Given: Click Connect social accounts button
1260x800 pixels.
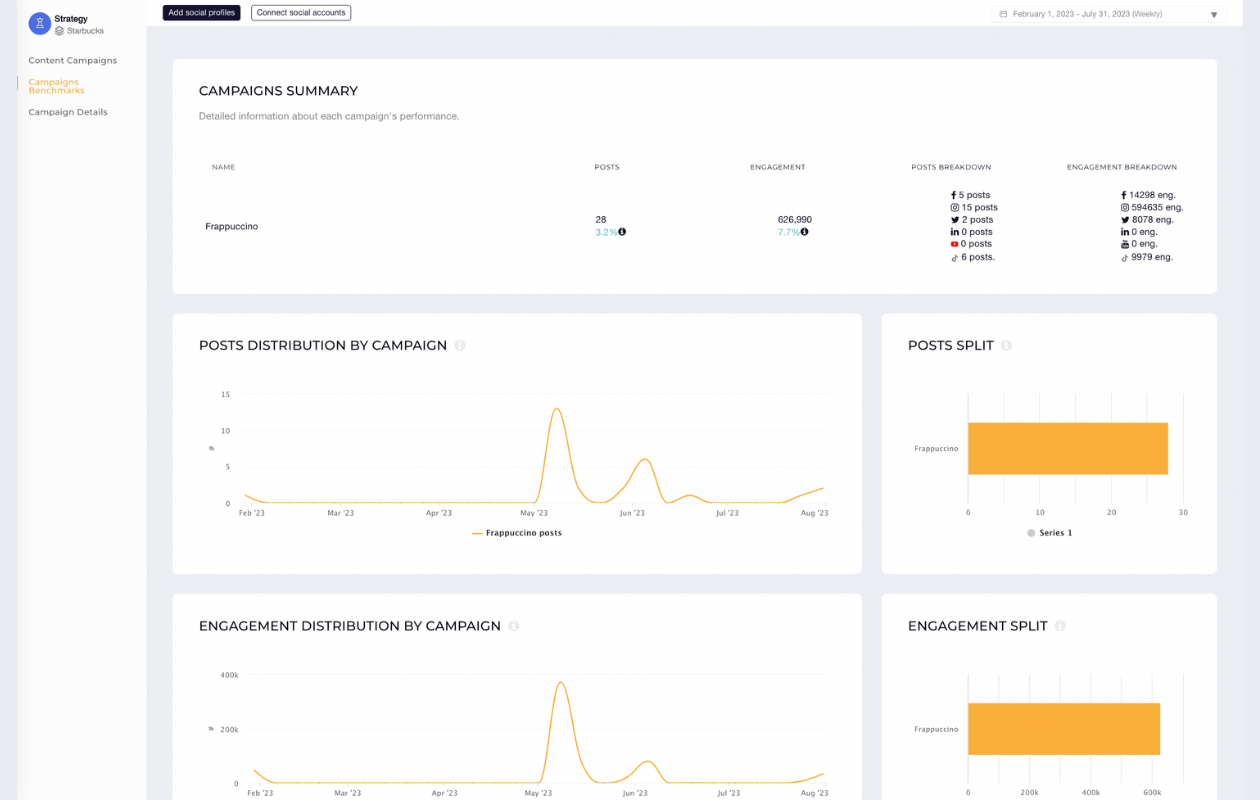Looking at the screenshot, I should click(301, 13).
